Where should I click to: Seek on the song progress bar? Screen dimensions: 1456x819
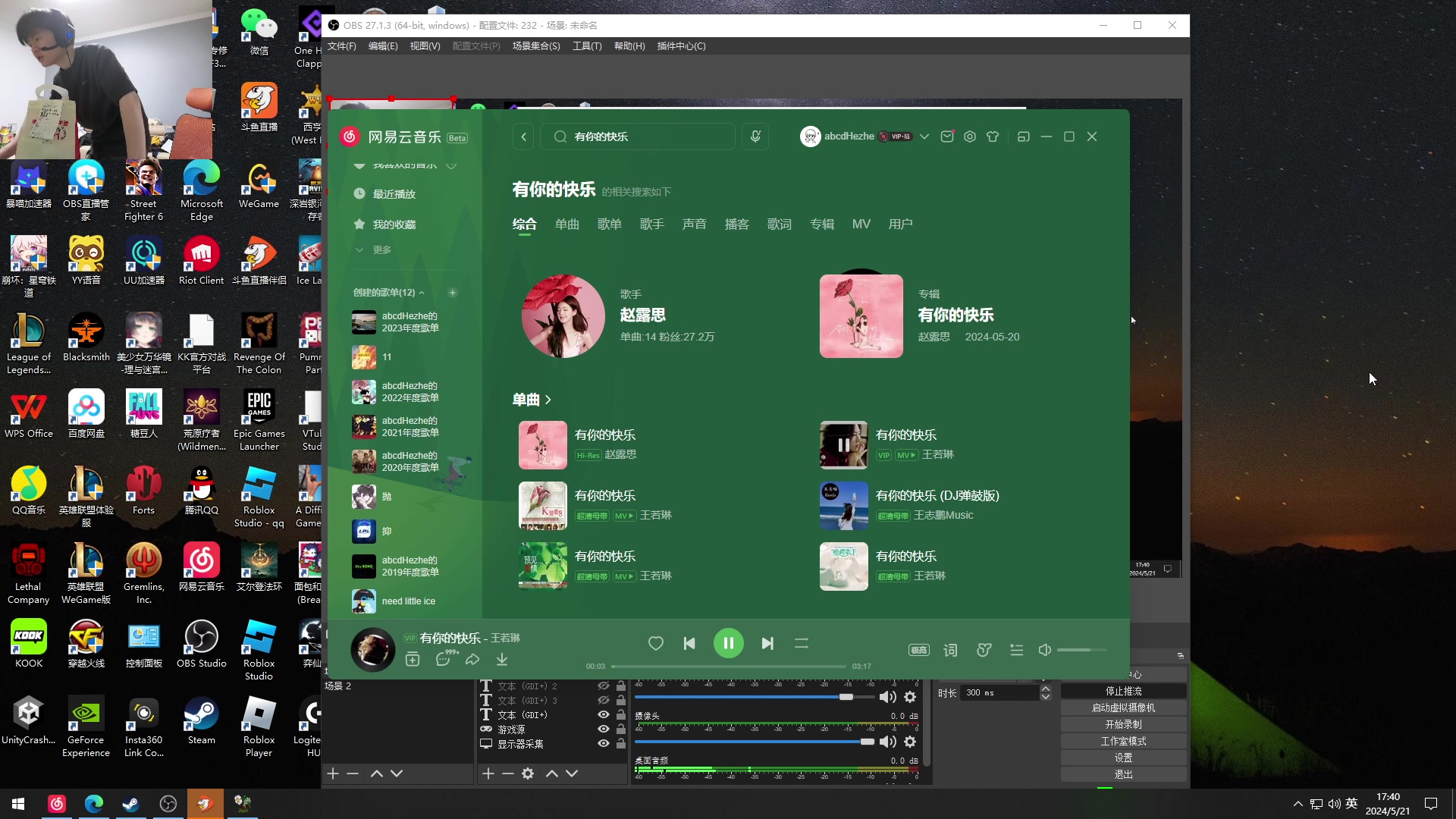point(728,667)
